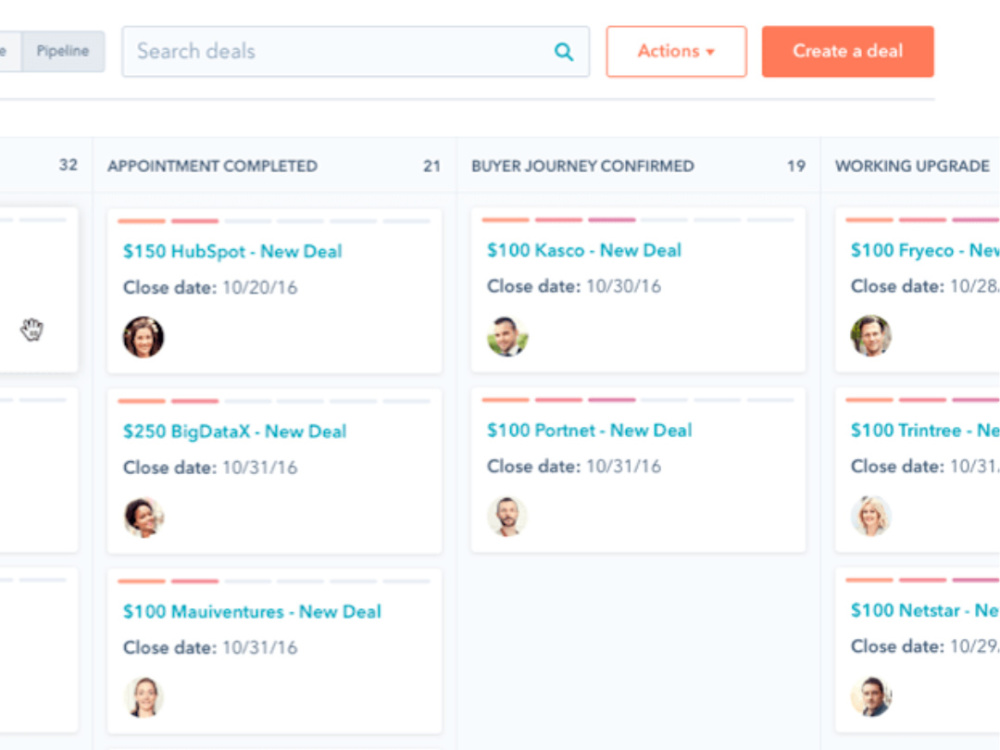Open the $100 Netstar deal link
Image resolution: width=1000 pixels, height=750 pixels.
point(925,610)
